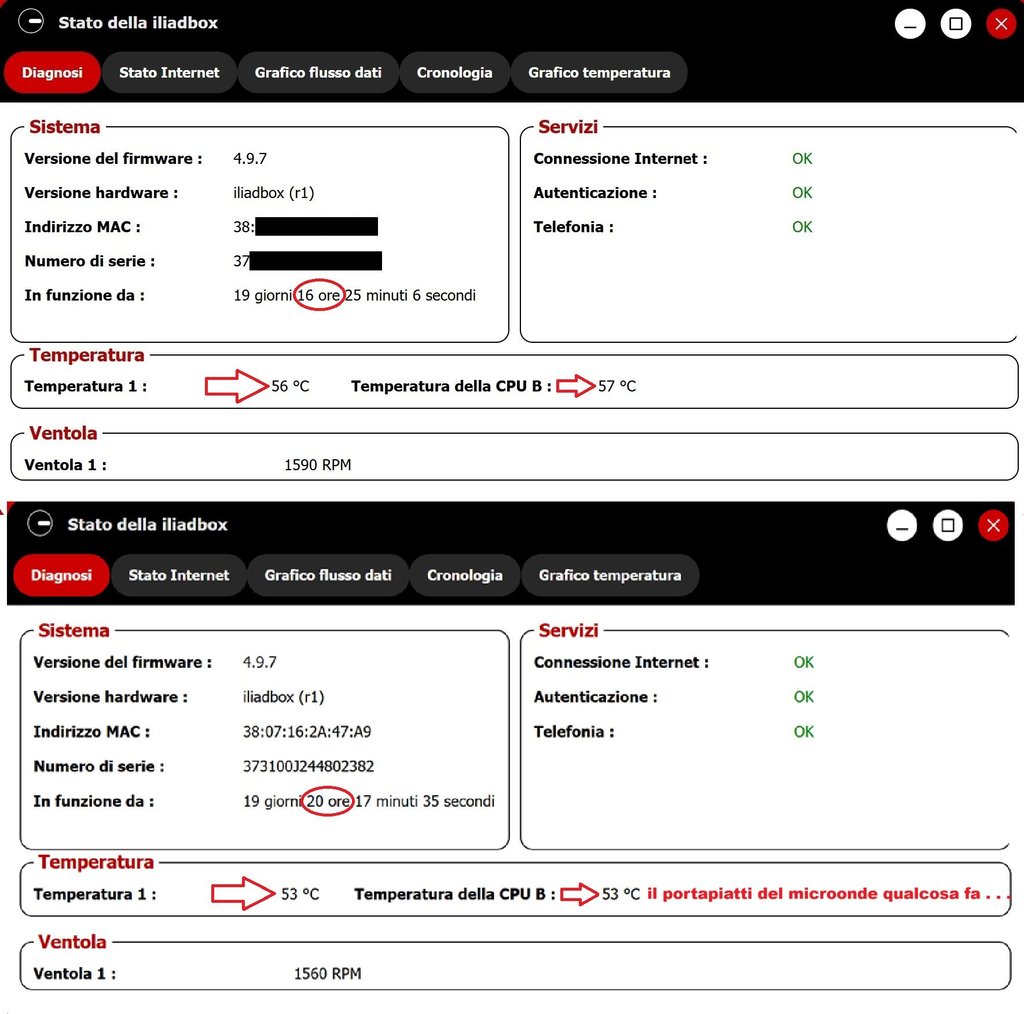
Task: Click the iliadbox logo icon in the bottom window title bar
Action: (x=40, y=523)
